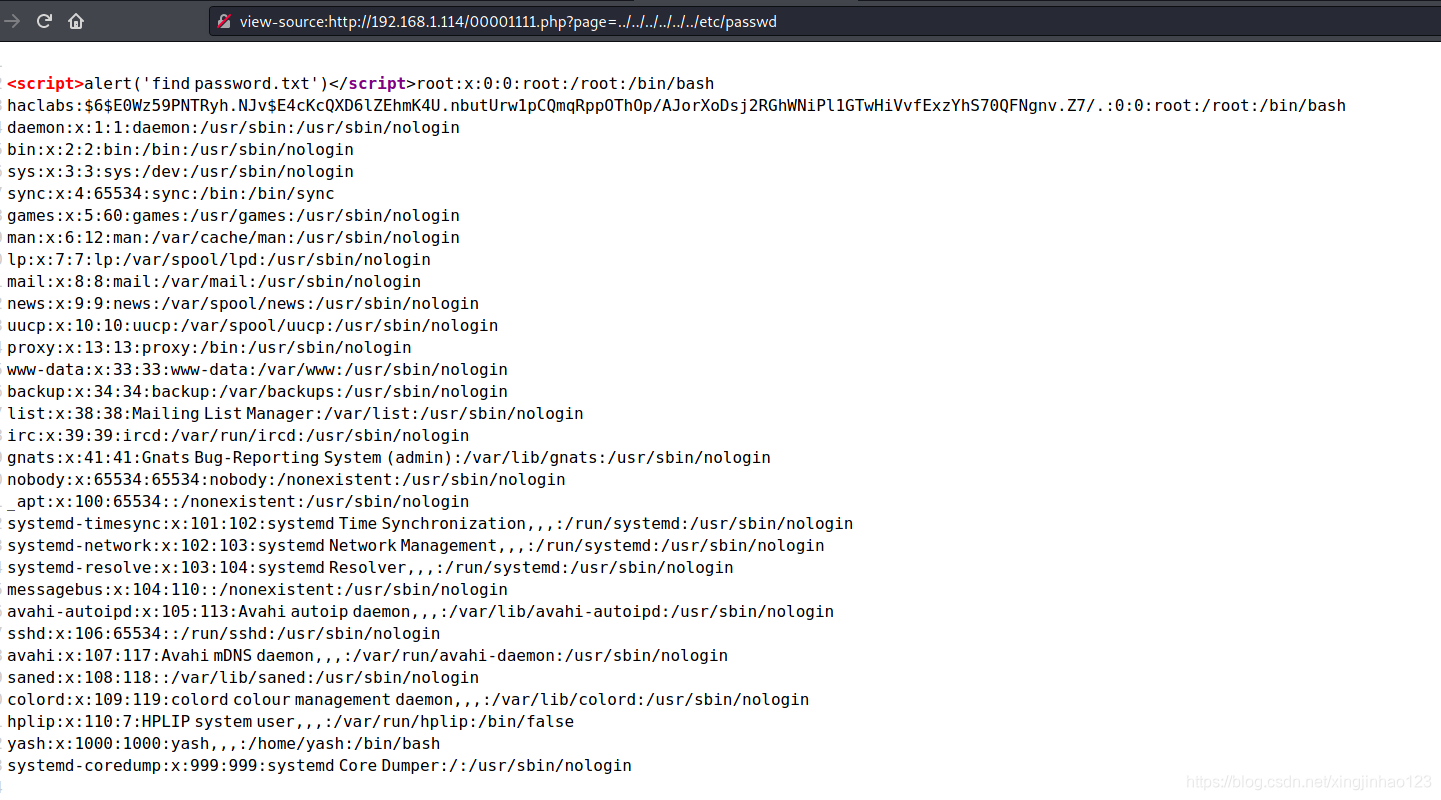Go to the browser home page
The height and width of the screenshot is (800, 1441).
pos(76,21)
